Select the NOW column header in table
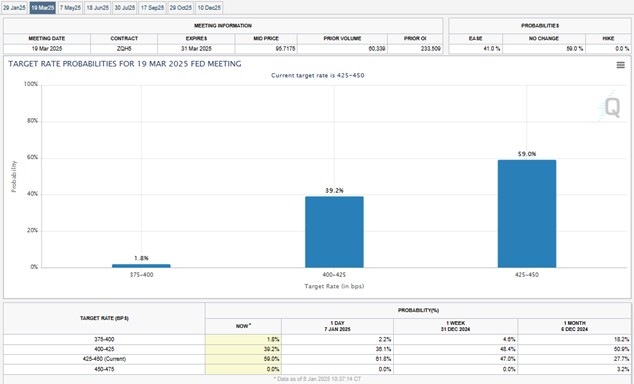The height and width of the screenshot is (384, 634). point(243,326)
